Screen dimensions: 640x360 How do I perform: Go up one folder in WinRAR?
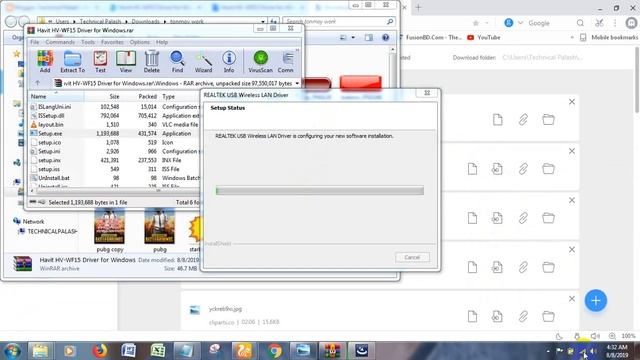[x=38, y=83]
